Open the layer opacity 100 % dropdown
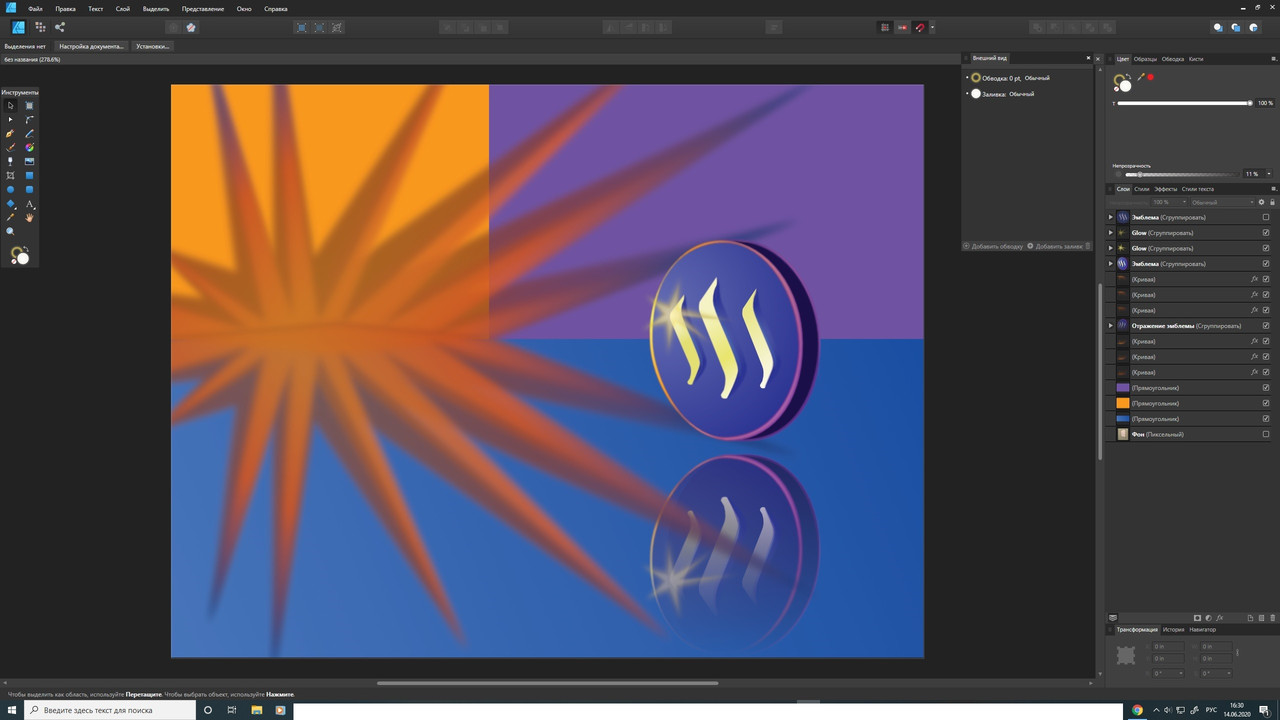Viewport: 1280px width, 720px height. coord(1168,202)
